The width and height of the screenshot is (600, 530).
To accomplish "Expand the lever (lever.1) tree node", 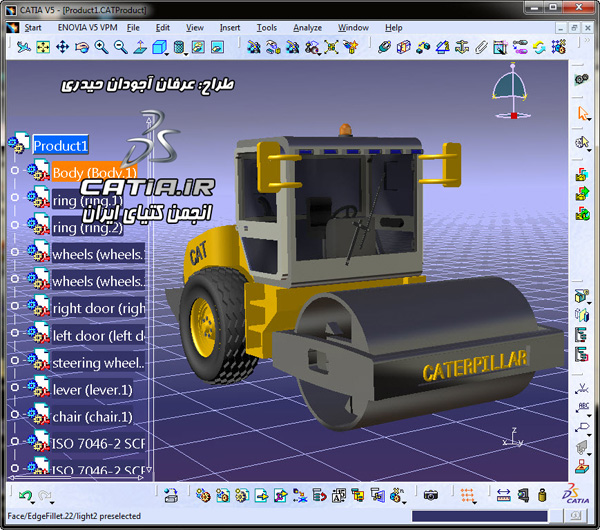I will coord(15,387).
